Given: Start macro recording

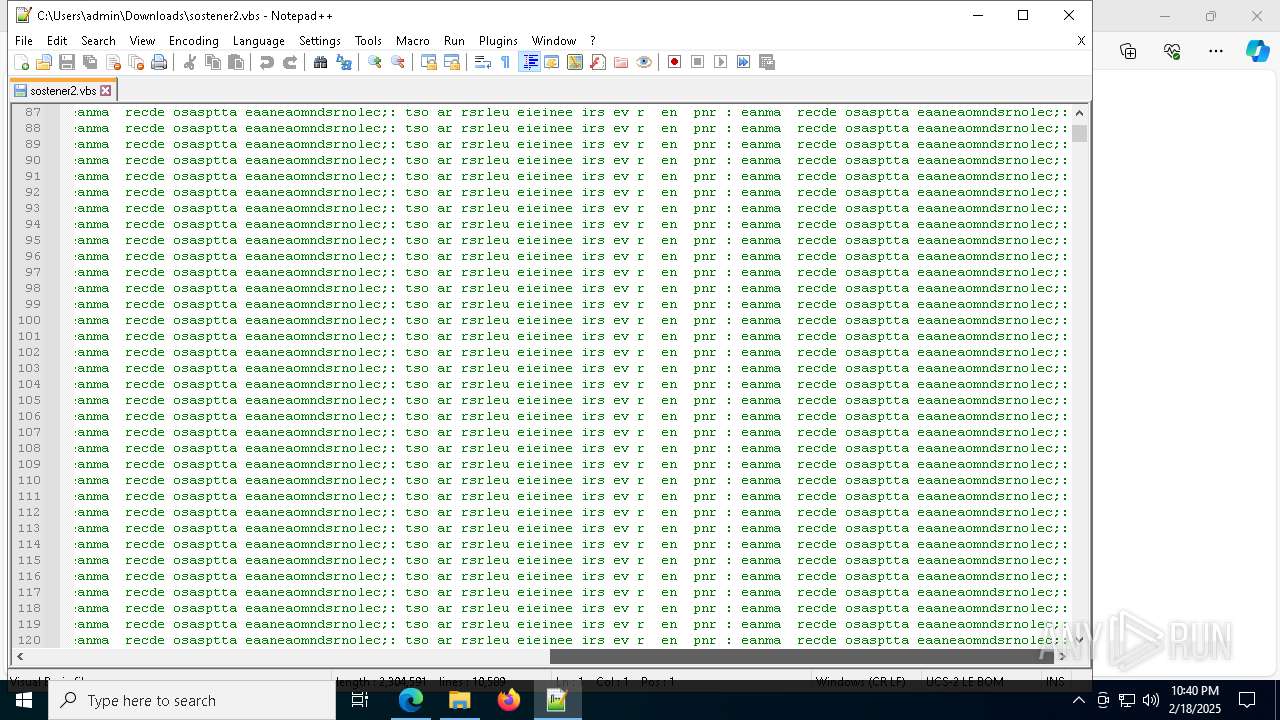Looking at the screenshot, I should point(675,62).
